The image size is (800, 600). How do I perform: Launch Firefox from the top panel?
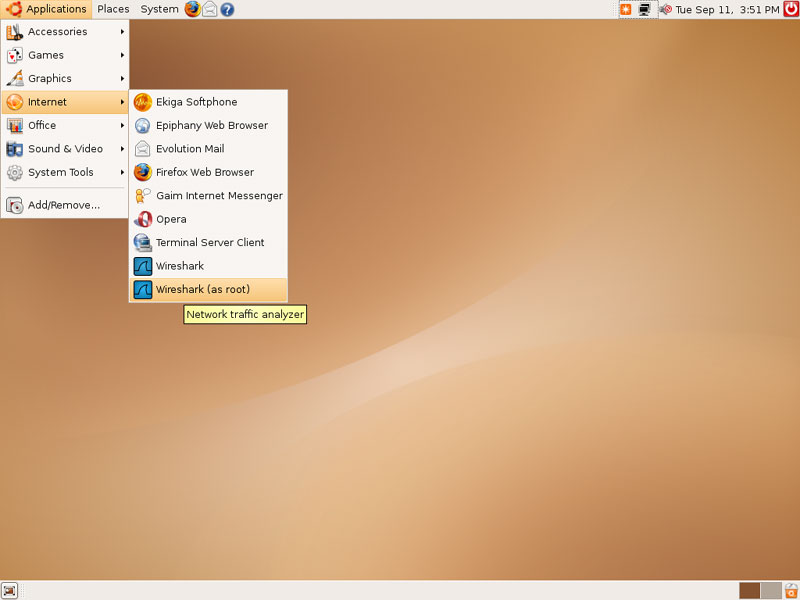pyautogui.click(x=192, y=9)
